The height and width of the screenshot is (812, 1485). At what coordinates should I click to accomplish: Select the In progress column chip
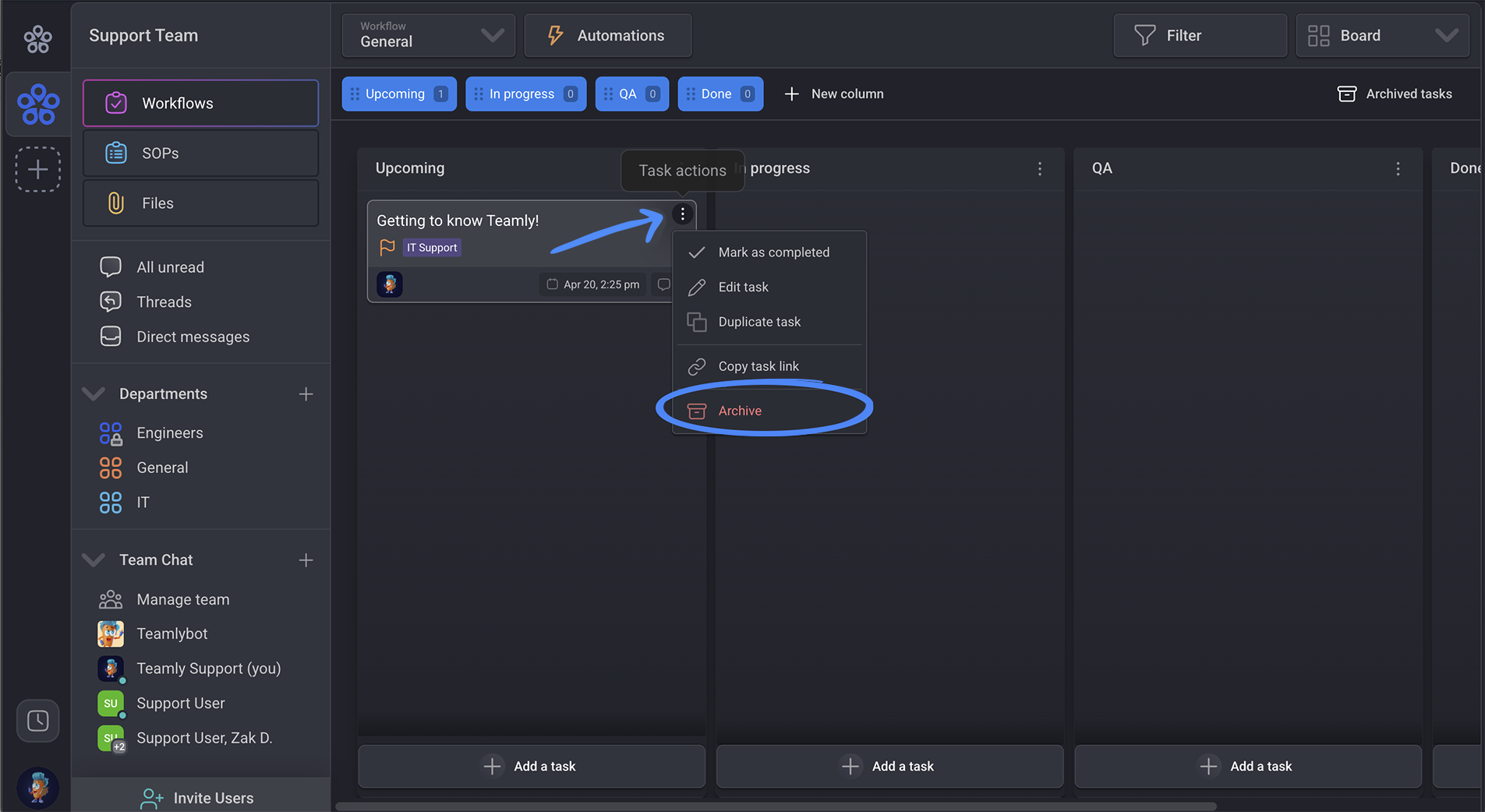[x=526, y=94]
